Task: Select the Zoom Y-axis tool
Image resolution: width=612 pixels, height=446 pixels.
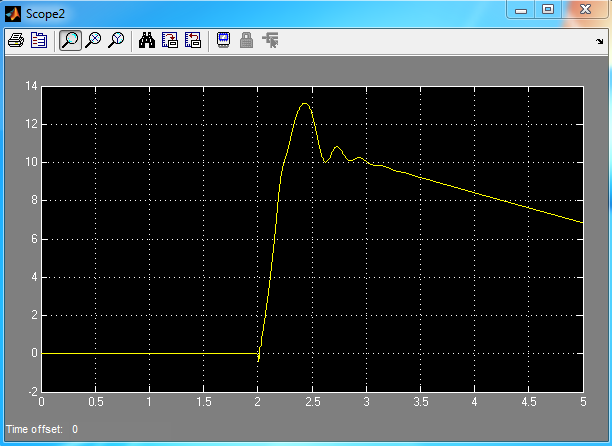Action: (x=116, y=41)
